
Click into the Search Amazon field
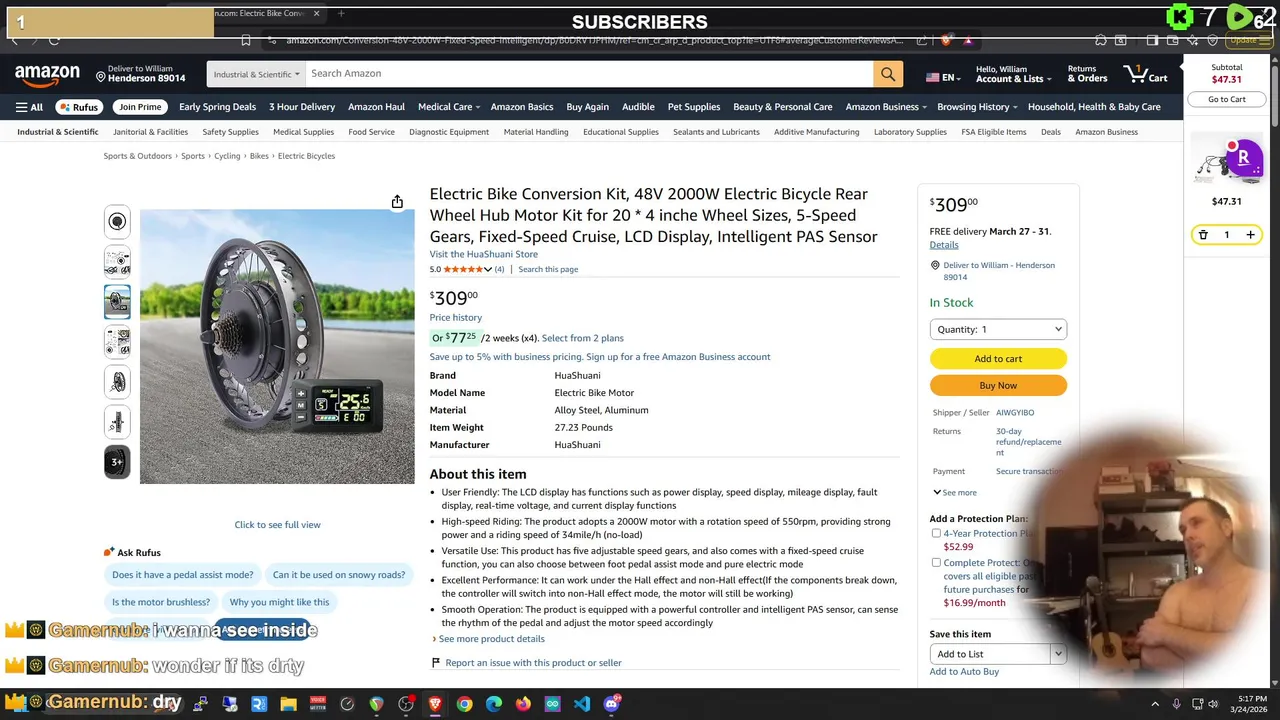pos(589,74)
